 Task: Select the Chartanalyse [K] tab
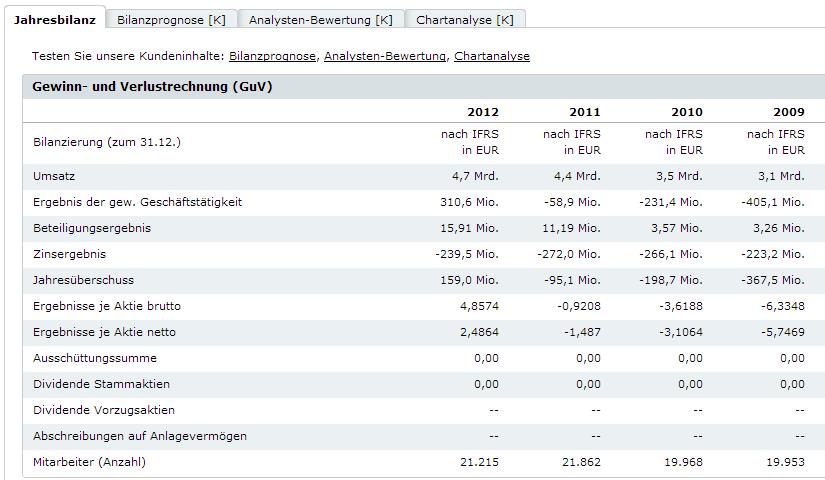[x=465, y=20]
